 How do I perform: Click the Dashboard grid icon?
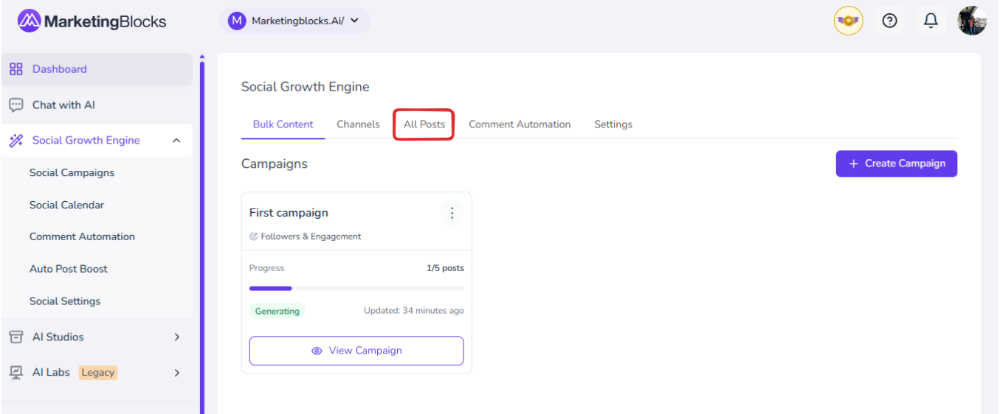(16, 69)
